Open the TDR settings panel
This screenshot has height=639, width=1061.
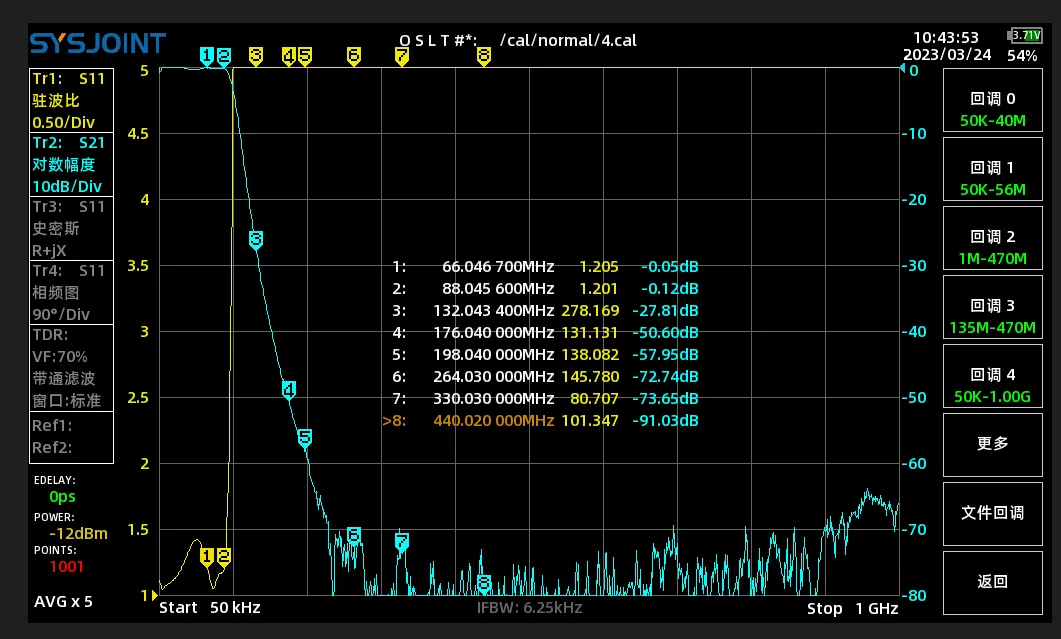(x=71, y=368)
